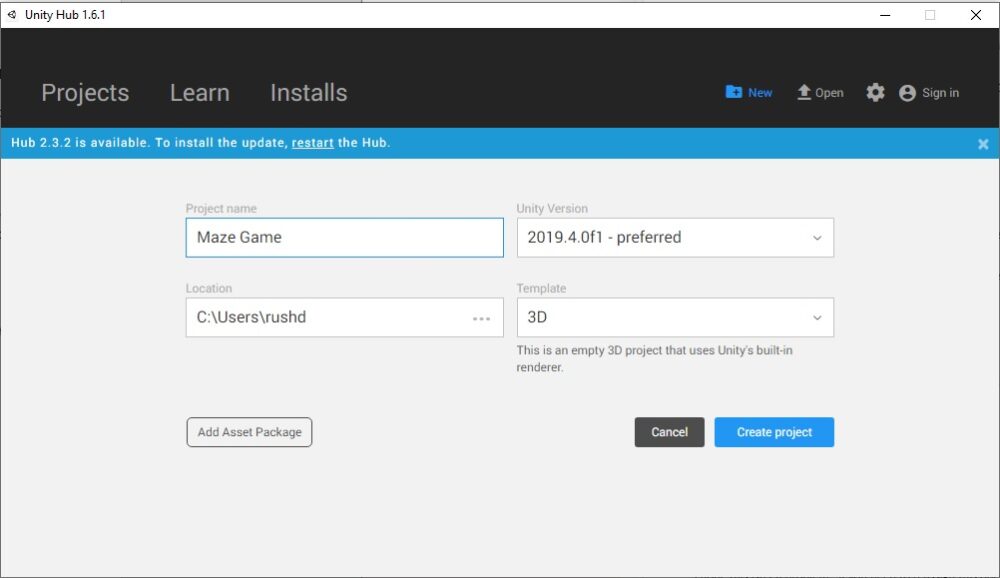Follow the restart link in banner

point(312,143)
